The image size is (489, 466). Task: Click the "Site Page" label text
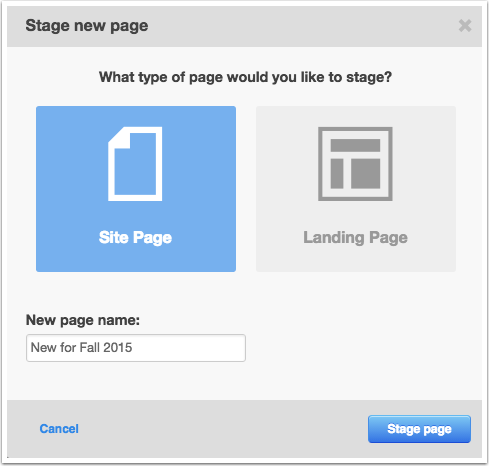(x=135, y=238)
